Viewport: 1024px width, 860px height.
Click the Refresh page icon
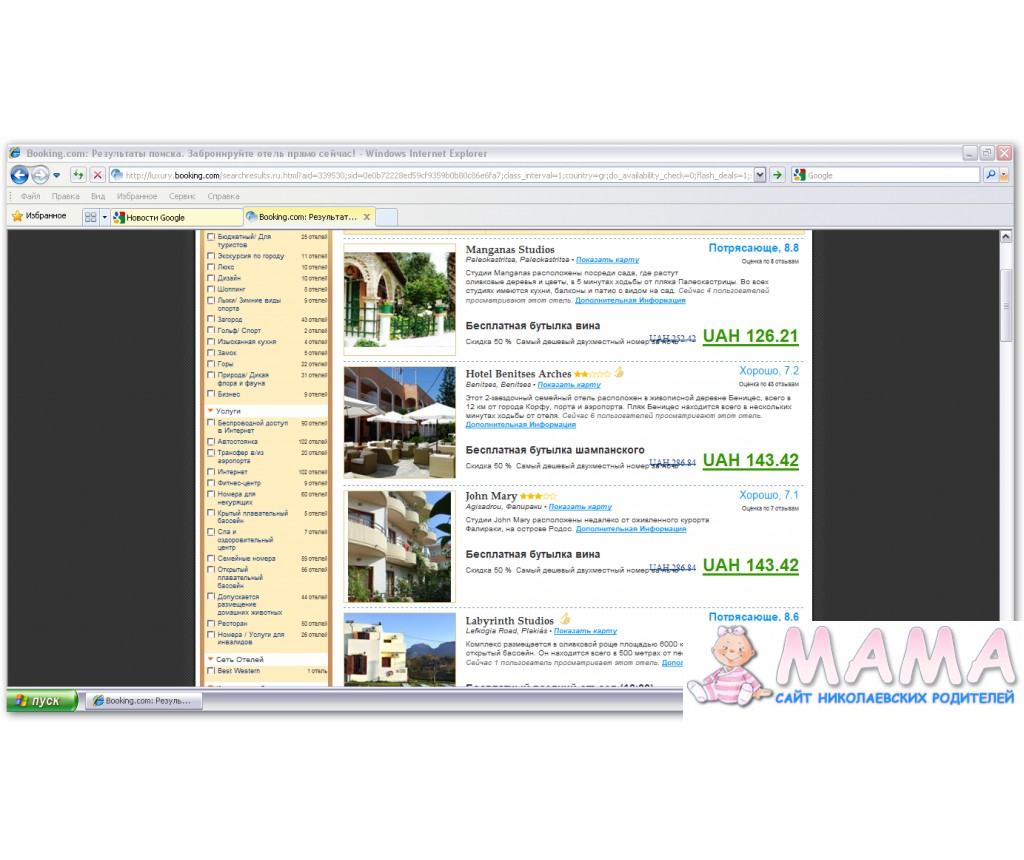tap(77, 175)
